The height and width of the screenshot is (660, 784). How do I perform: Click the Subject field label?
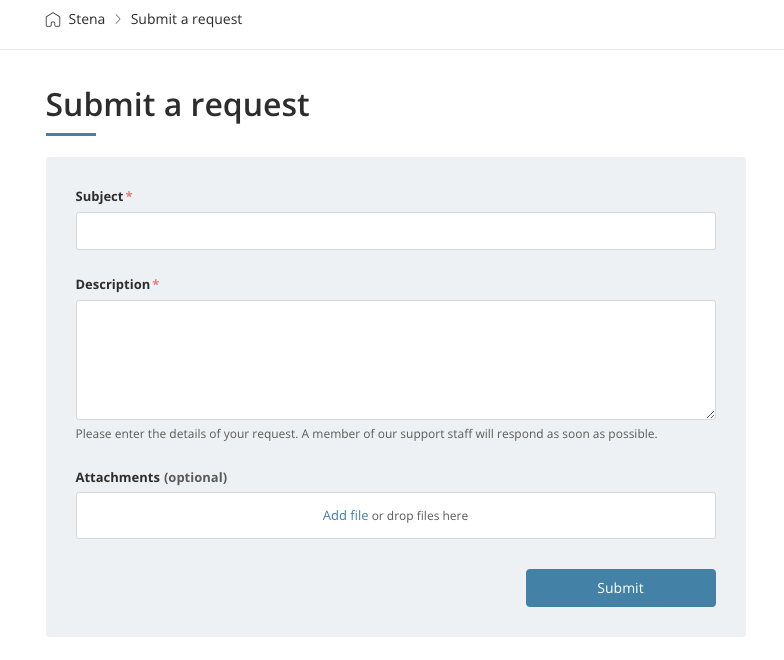pos(99,197)
